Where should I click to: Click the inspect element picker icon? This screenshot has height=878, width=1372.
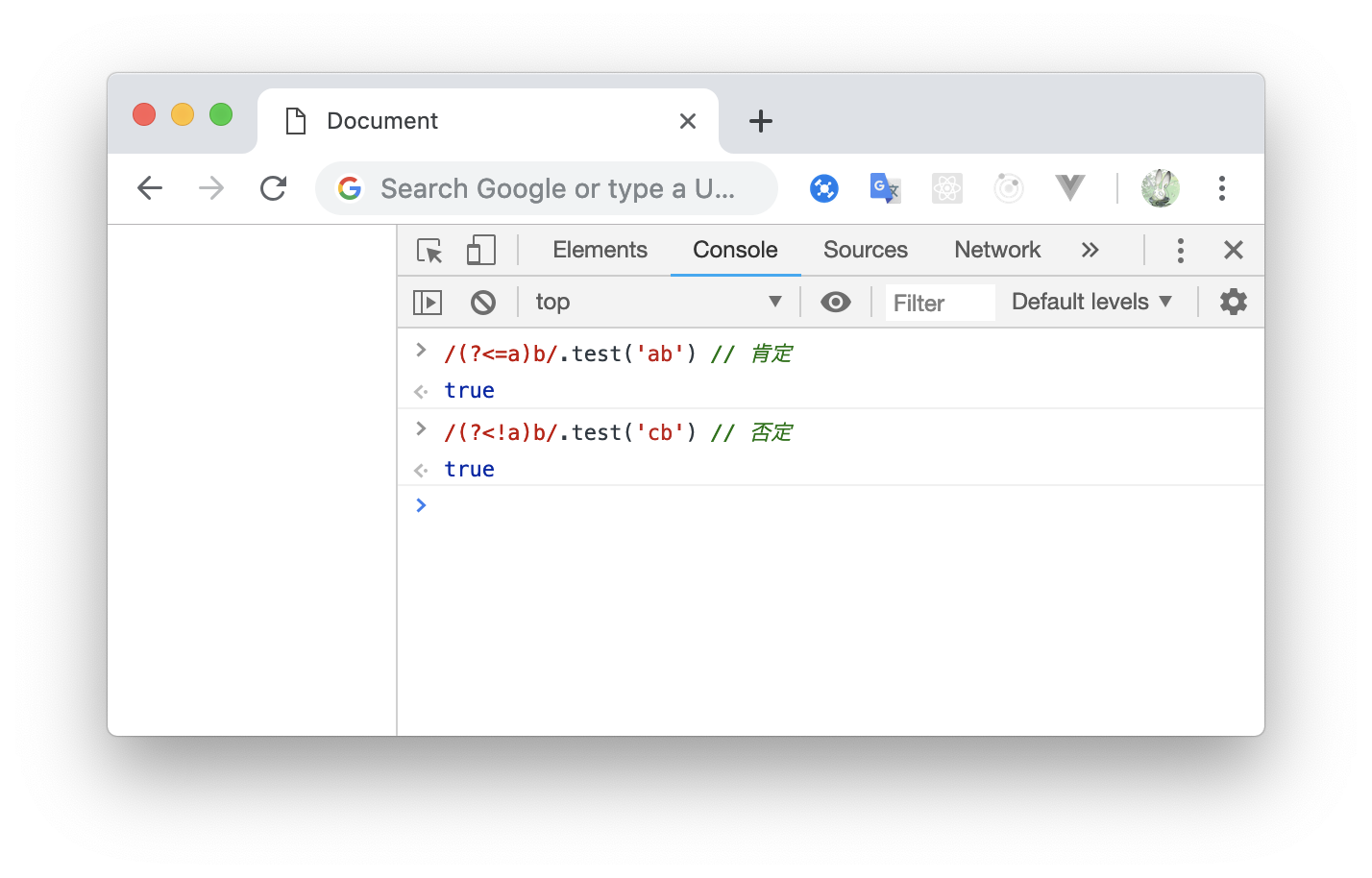click(x=429, y=251)
